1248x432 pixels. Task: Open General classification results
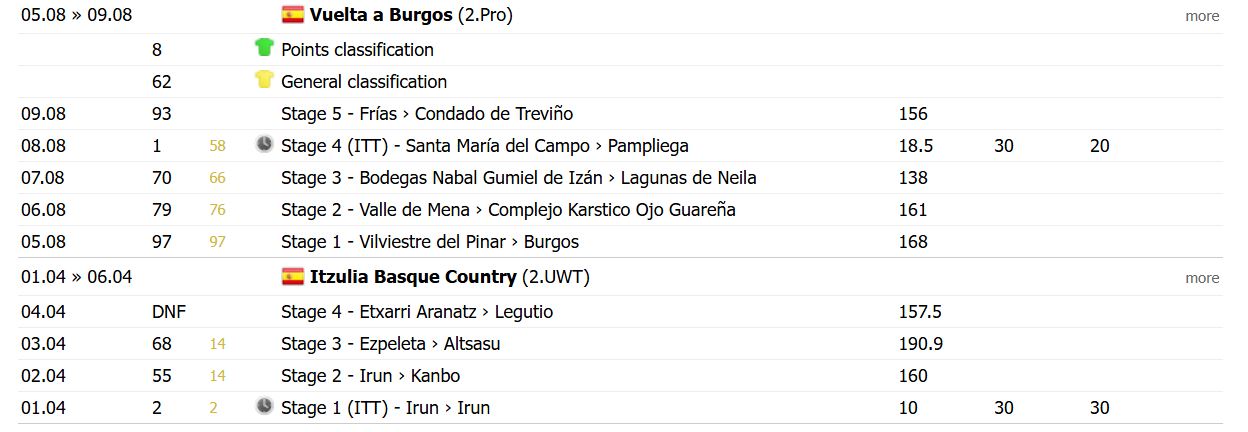click(364, 82)
